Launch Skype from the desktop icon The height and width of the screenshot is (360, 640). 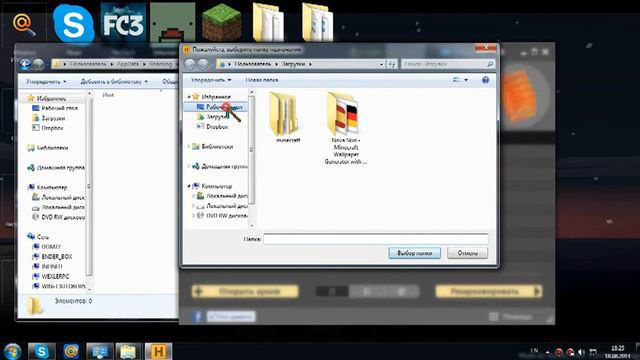click(x=73, y=23)
